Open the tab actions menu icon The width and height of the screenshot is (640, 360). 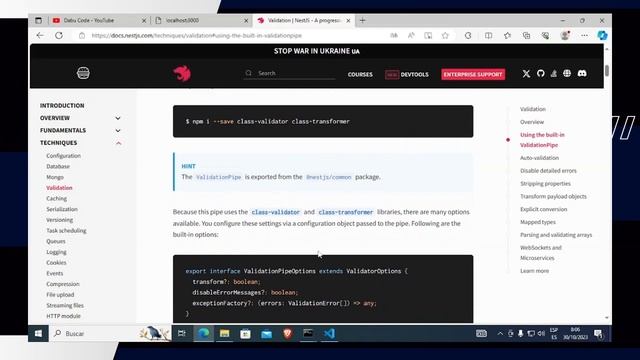38,20
